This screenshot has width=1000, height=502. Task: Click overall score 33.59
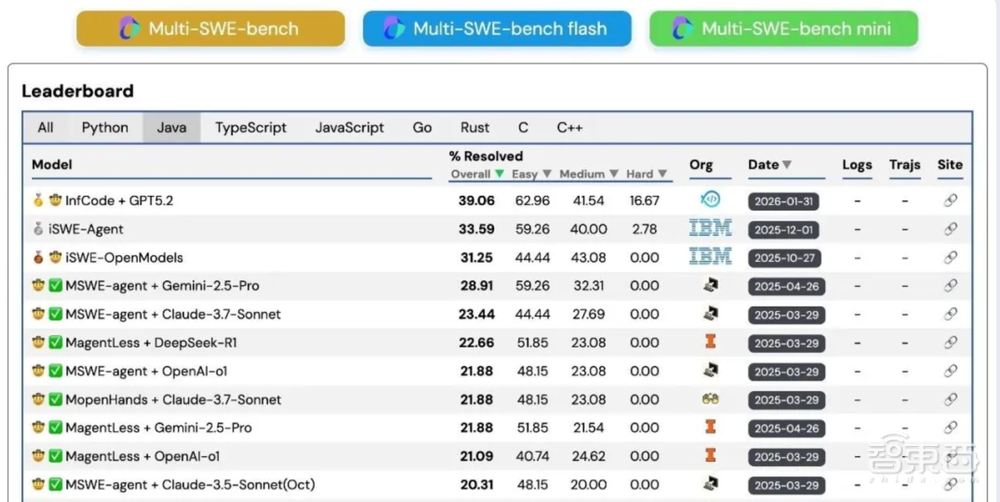(x=476, y=229)
